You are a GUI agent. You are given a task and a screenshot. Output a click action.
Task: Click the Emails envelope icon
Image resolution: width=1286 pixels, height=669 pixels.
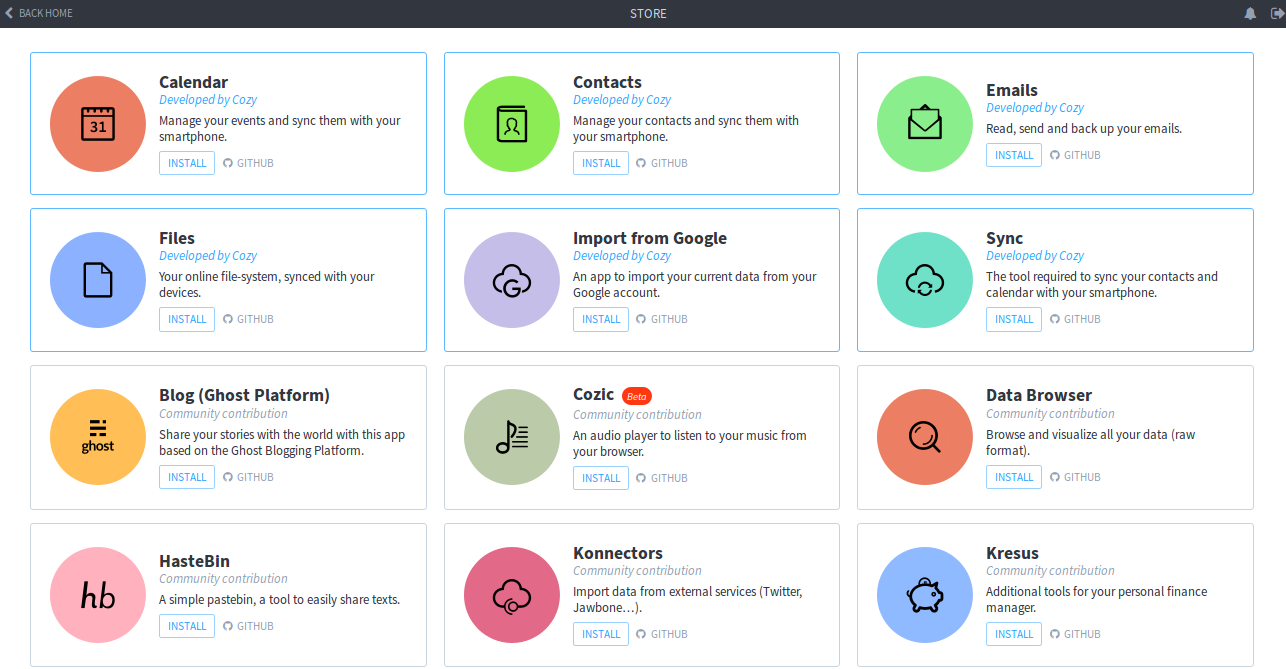pyautogui.click(x=925, y=124)
